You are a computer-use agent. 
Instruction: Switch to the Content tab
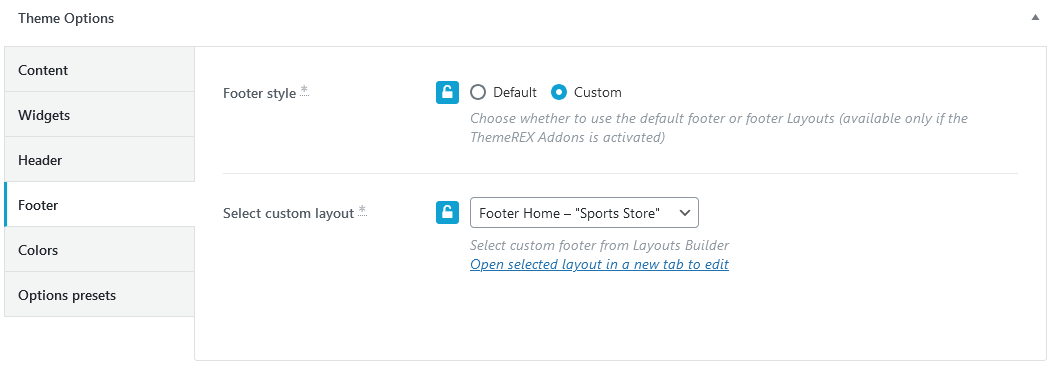coord(99,70)
